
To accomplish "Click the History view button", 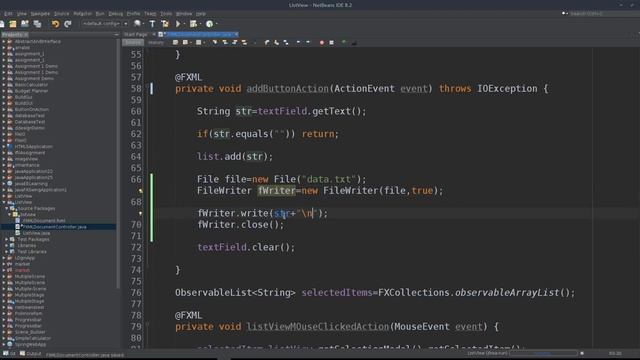I will [x=156, y=42].
